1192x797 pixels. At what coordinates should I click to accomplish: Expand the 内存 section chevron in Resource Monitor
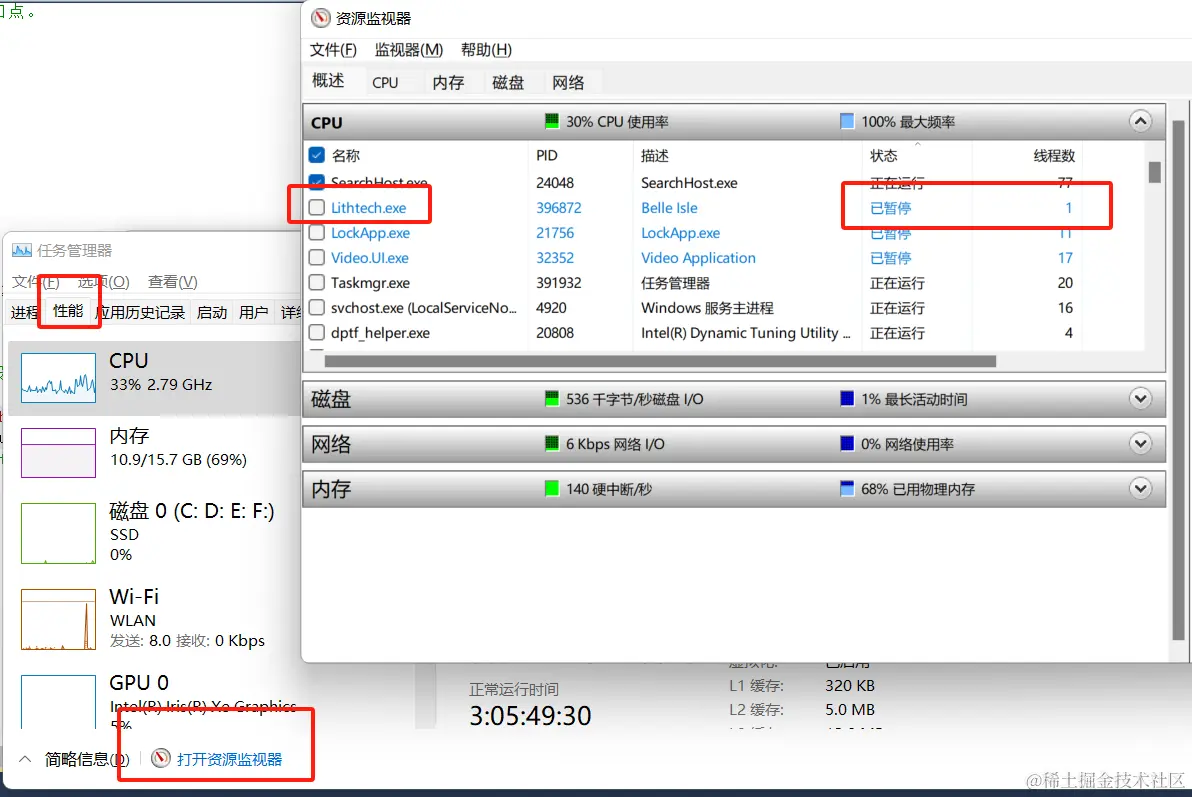(1140, 488)
